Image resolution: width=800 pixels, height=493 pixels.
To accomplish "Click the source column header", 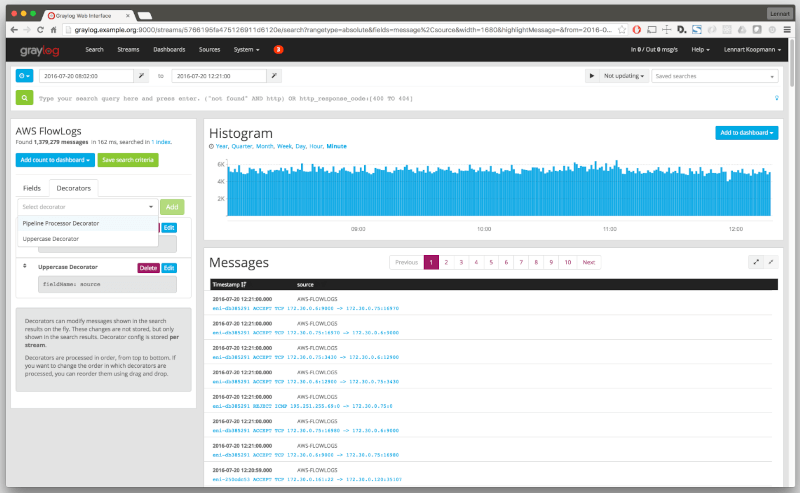I will [305, 285].
